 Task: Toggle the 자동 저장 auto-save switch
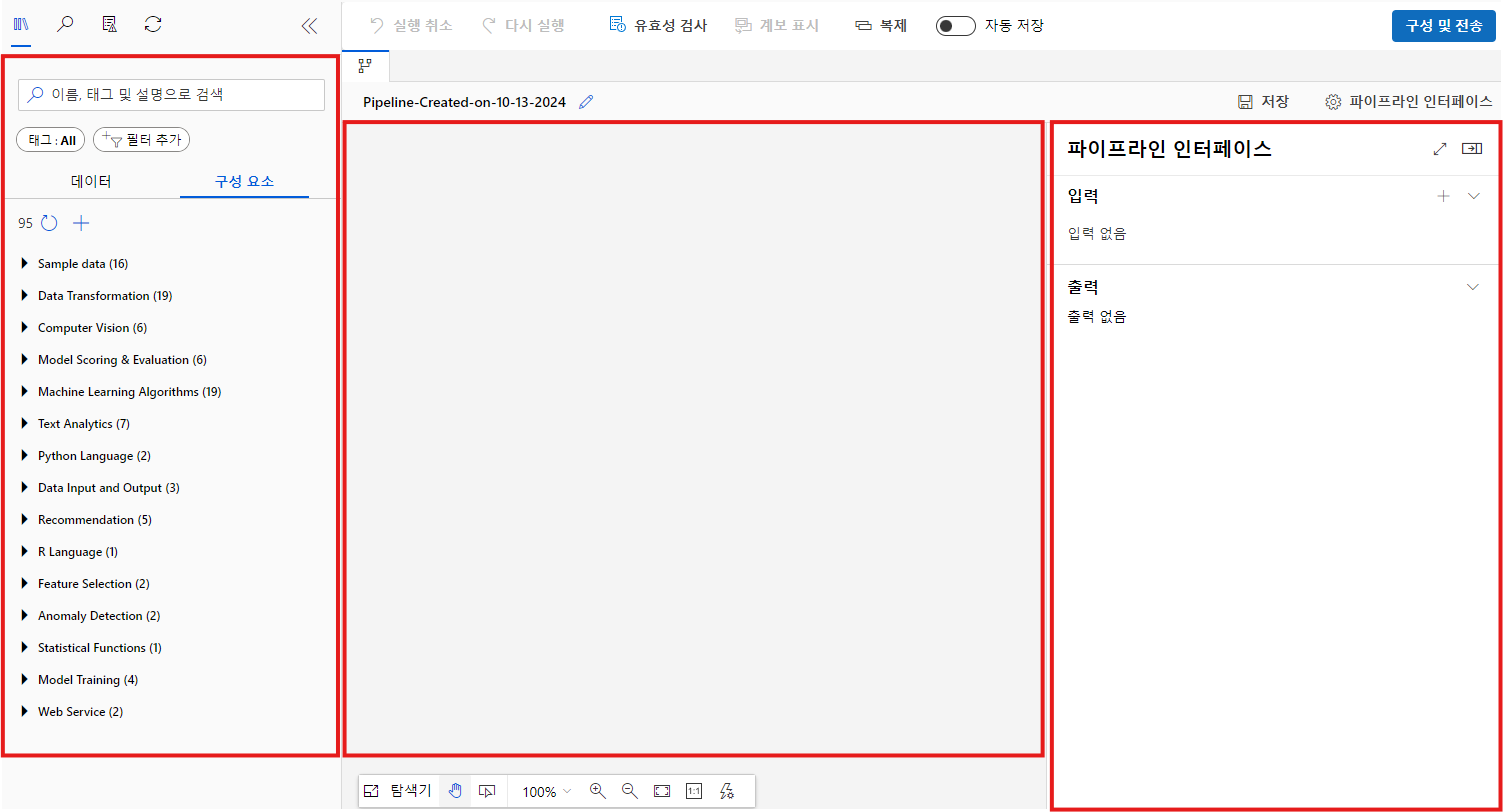click(956, 26)
